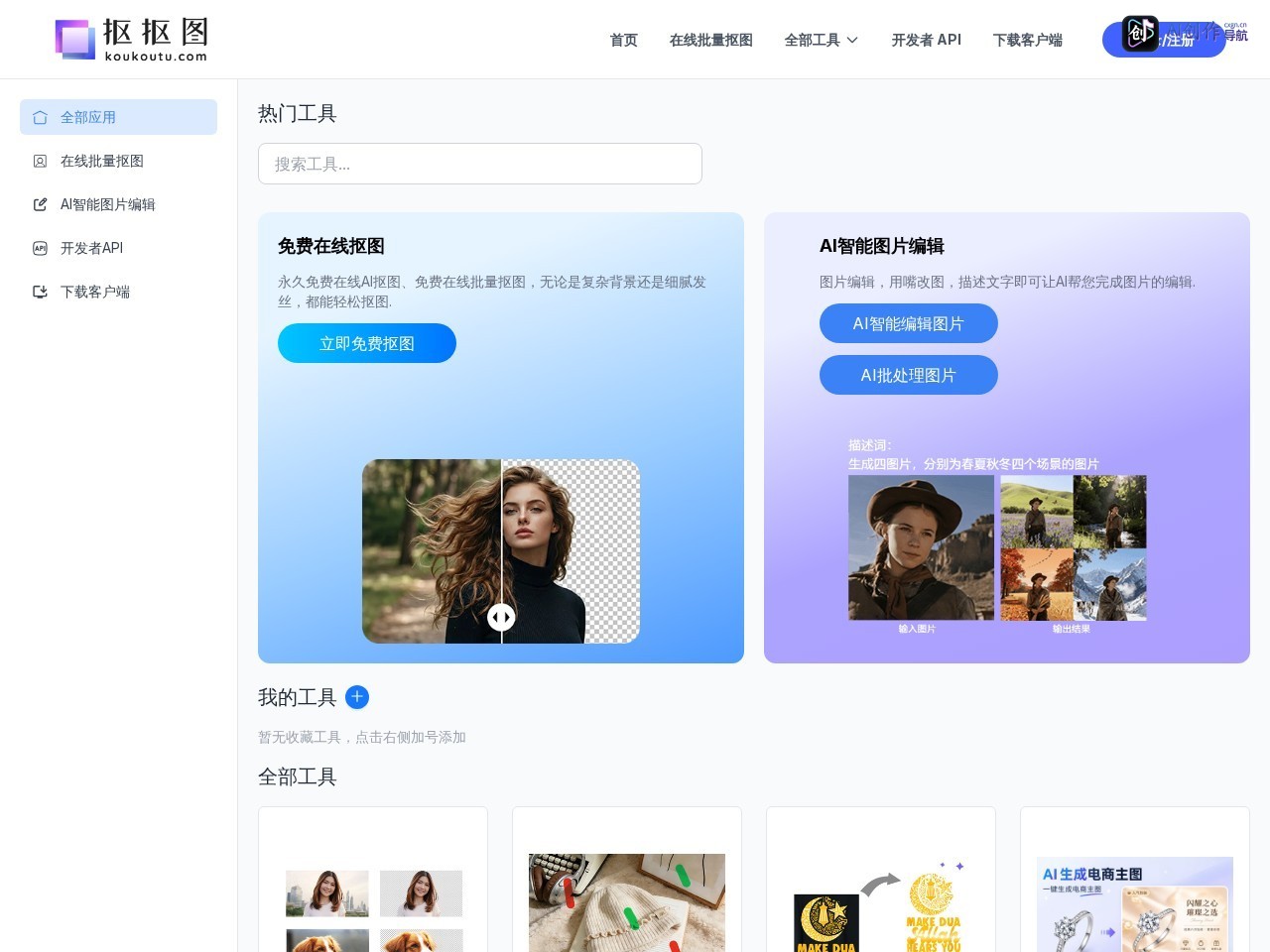Viewport: 1270px width, 952px height.
Task: Click the koukoutu.com logo icon
Action: point(75,39)
